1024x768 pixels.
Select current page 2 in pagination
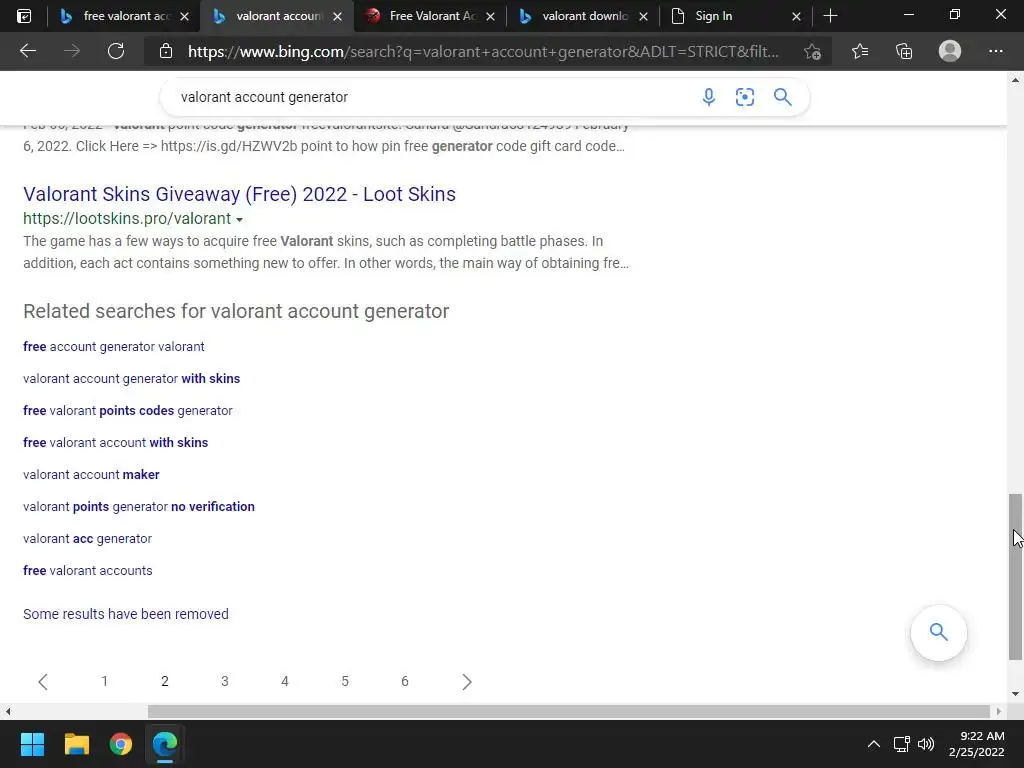tap(165, 682)
